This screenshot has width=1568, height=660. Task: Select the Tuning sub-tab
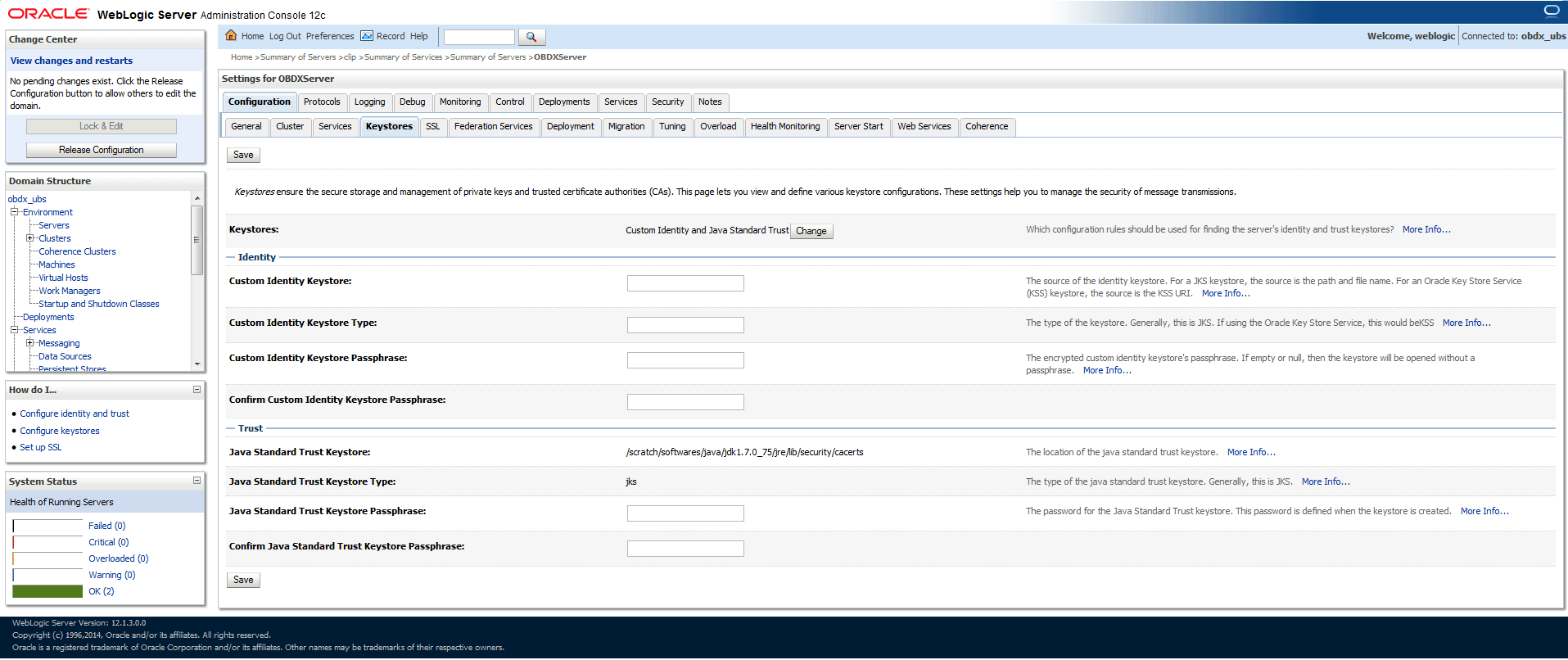(x=672, y=127)
